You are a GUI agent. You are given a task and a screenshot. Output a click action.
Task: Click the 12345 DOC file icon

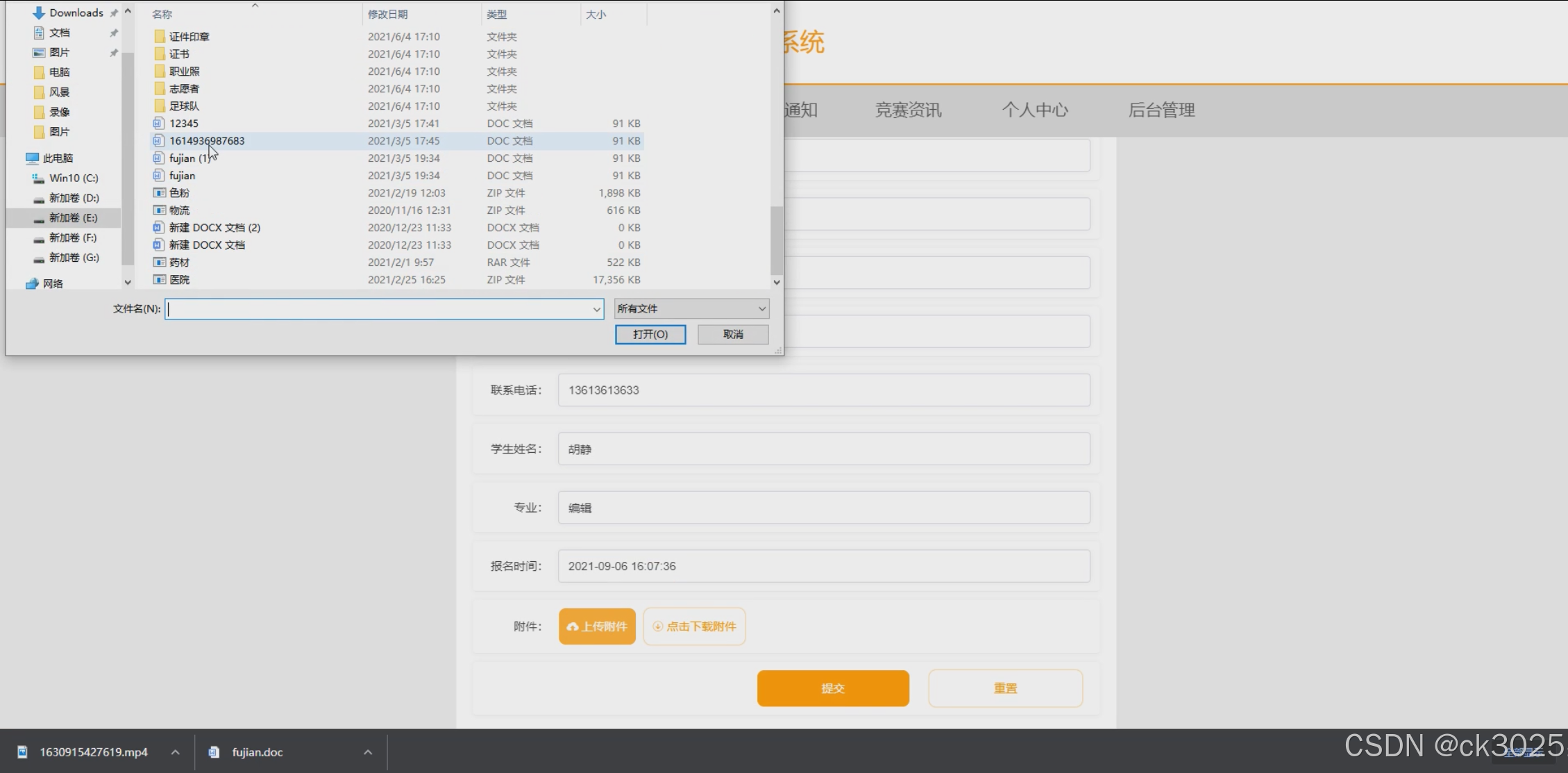point(159,124)
